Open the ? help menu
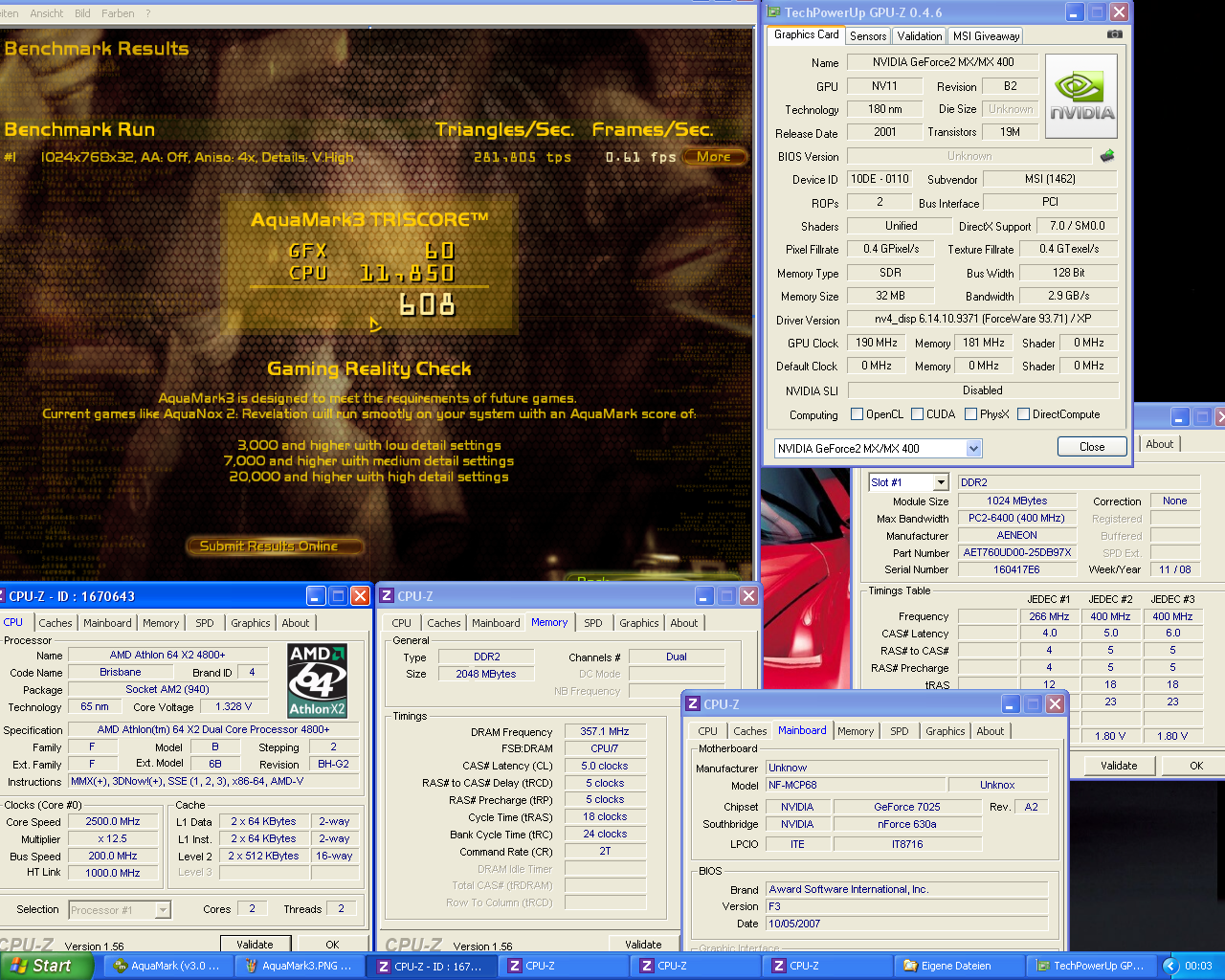The width and height of the screenshot is (1225, 980). [147, 13]
